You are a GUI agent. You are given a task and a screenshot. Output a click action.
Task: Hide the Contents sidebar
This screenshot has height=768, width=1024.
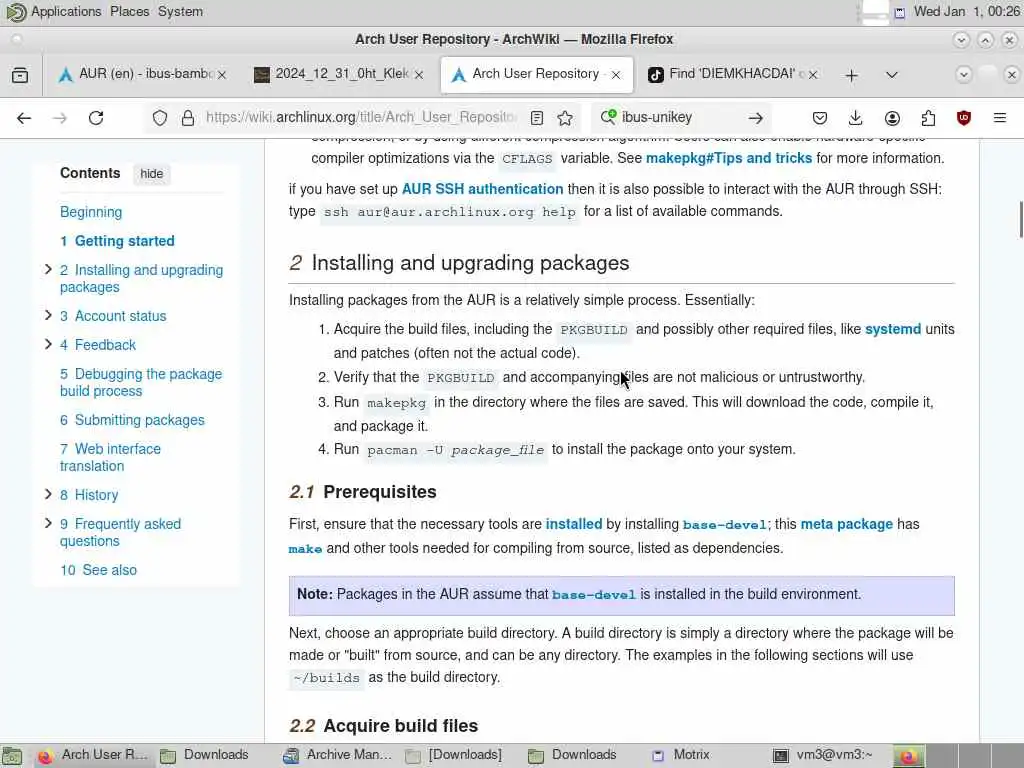pyautogui.click(x=152, y=174)
